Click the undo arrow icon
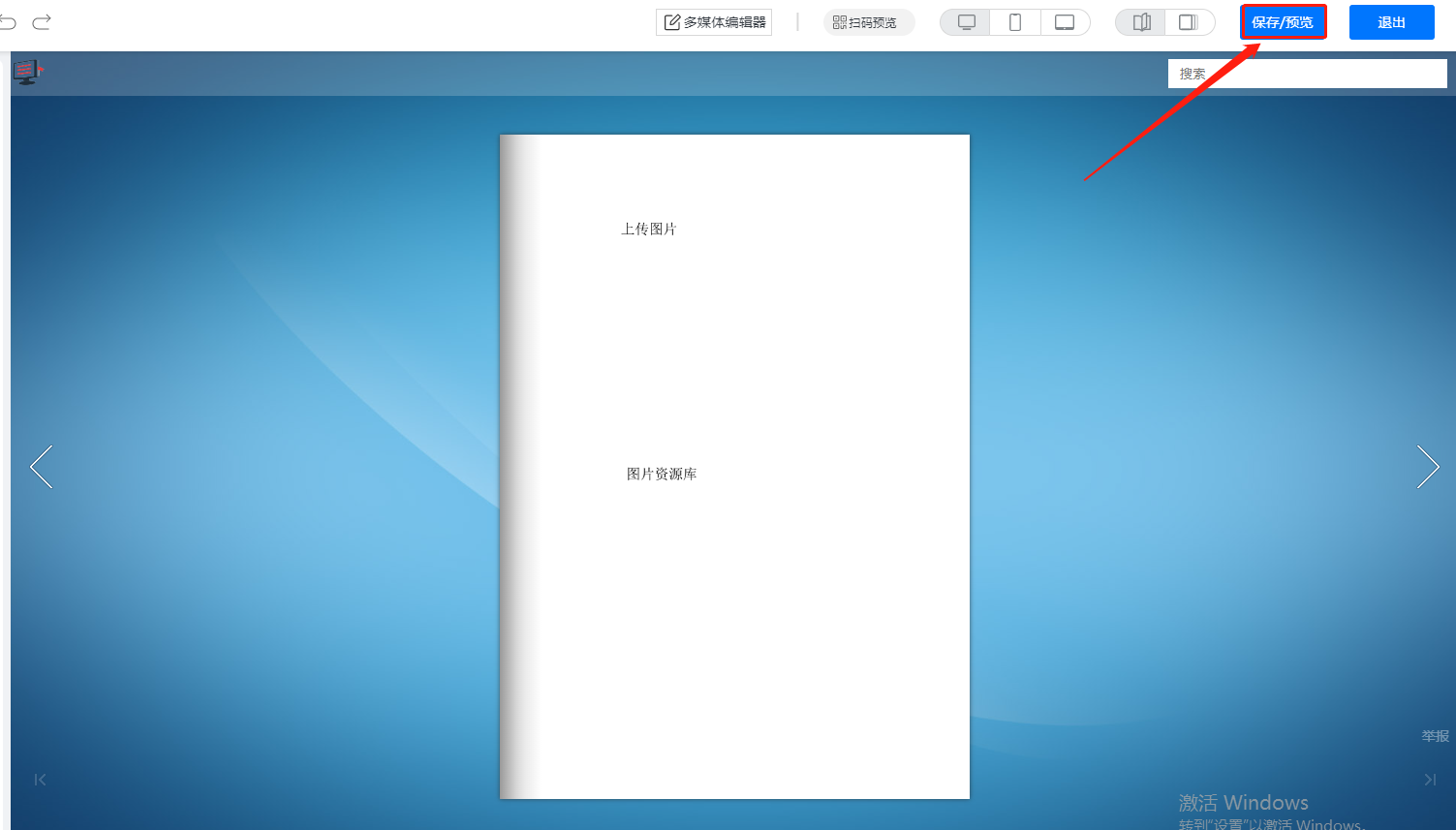1456x830 pixels. (7, 21)
